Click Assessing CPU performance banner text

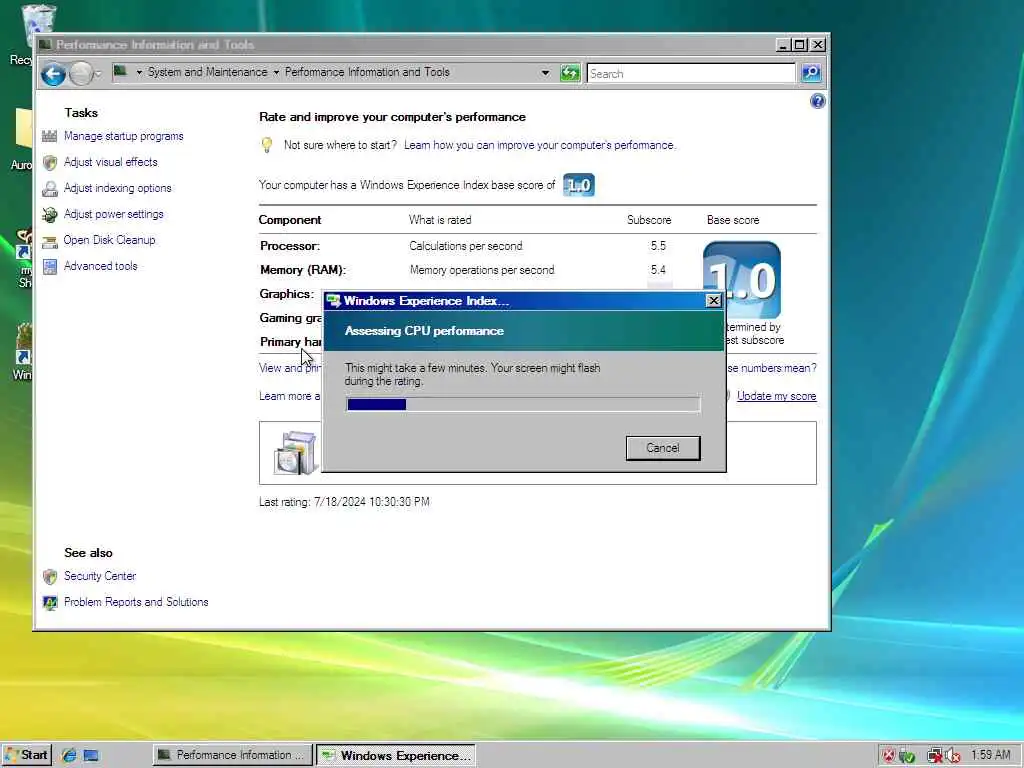pyautogui.click(x=424, y=331)
